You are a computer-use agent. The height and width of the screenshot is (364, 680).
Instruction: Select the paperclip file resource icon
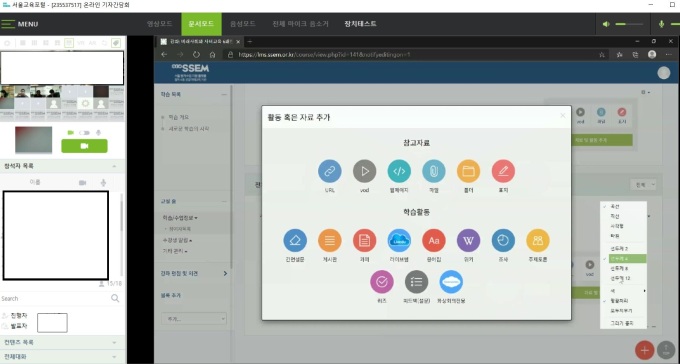(434, 171)
